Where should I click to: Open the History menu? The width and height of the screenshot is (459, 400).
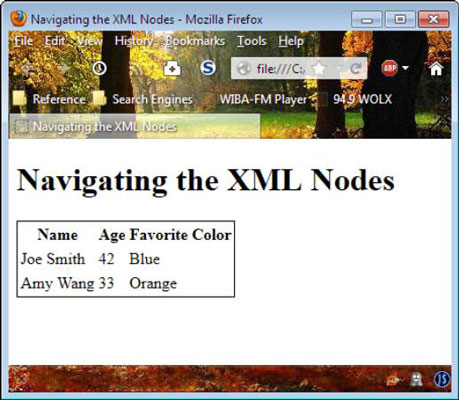point(134,41)
